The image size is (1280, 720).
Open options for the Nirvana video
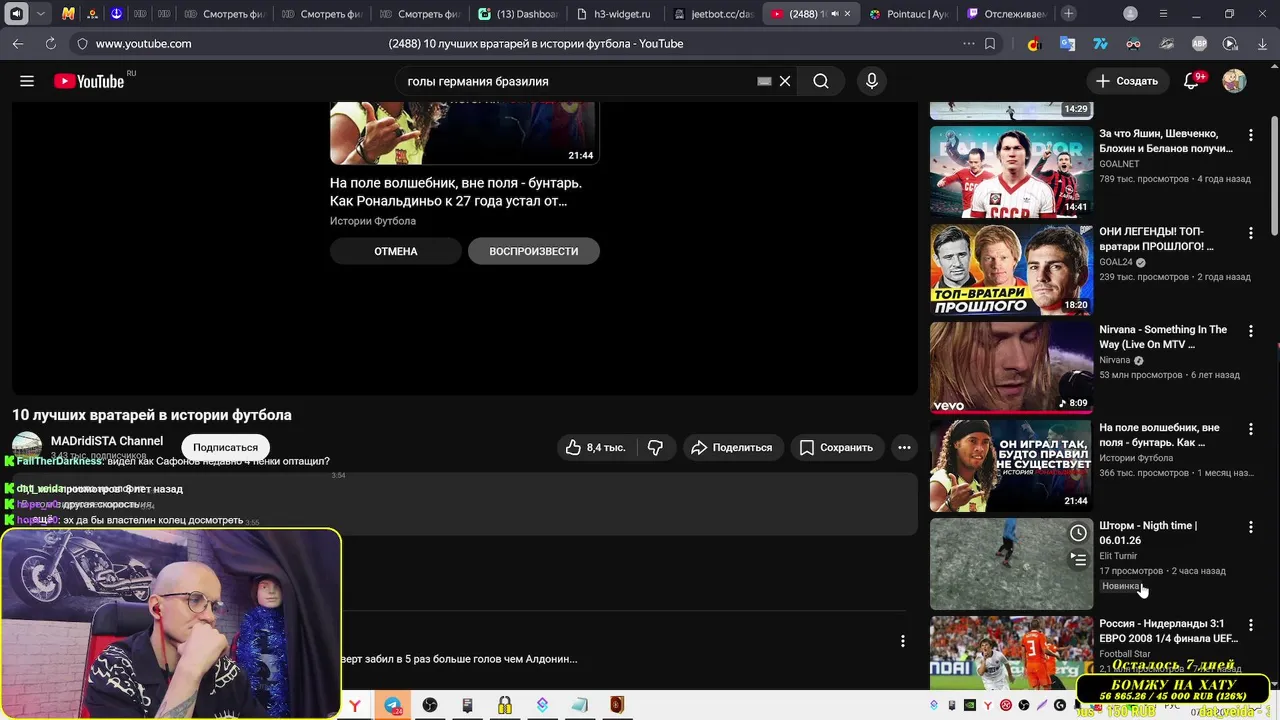pos(1250,331)
